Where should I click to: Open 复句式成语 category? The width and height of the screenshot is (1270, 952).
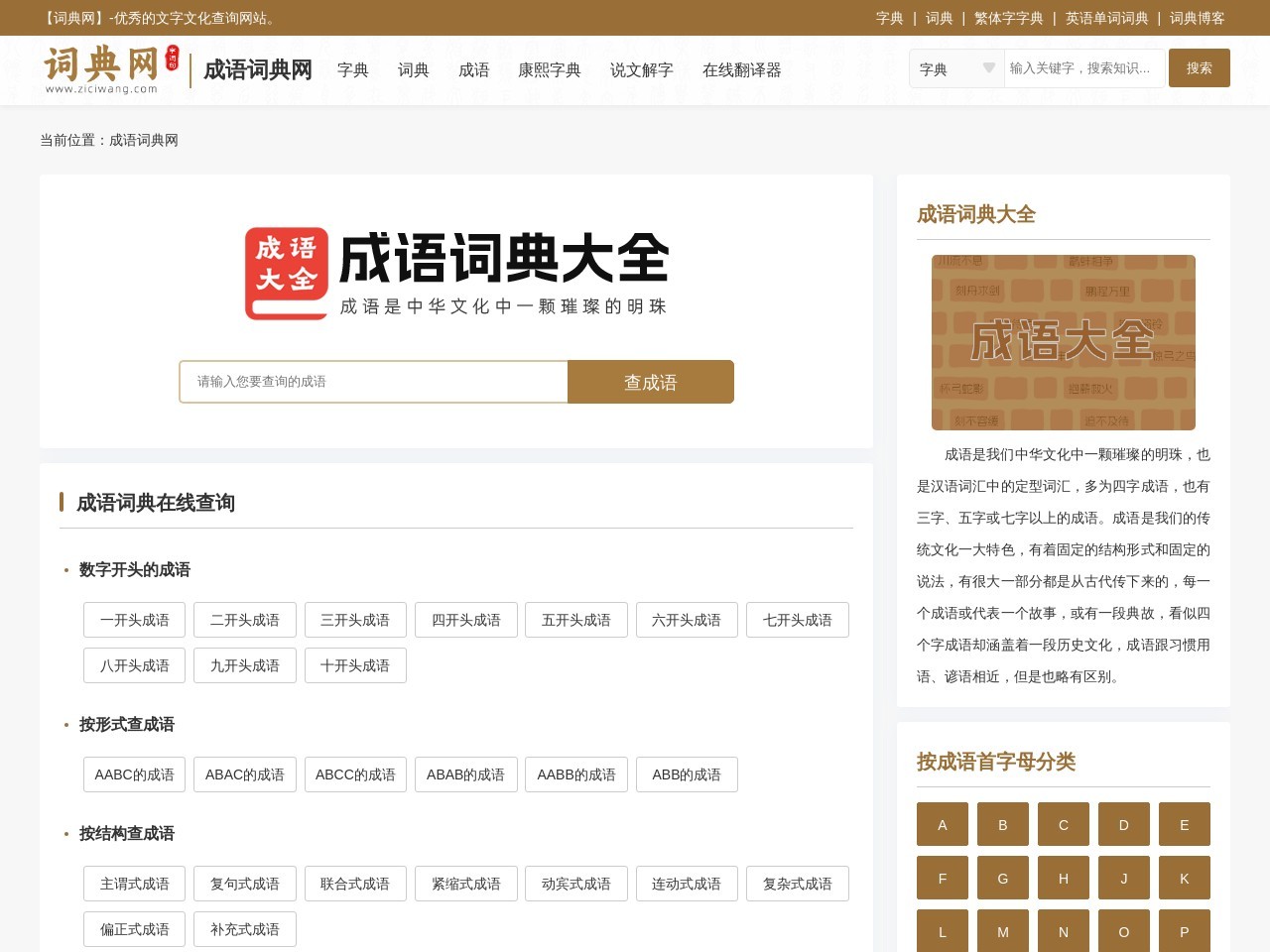(245, 884)
